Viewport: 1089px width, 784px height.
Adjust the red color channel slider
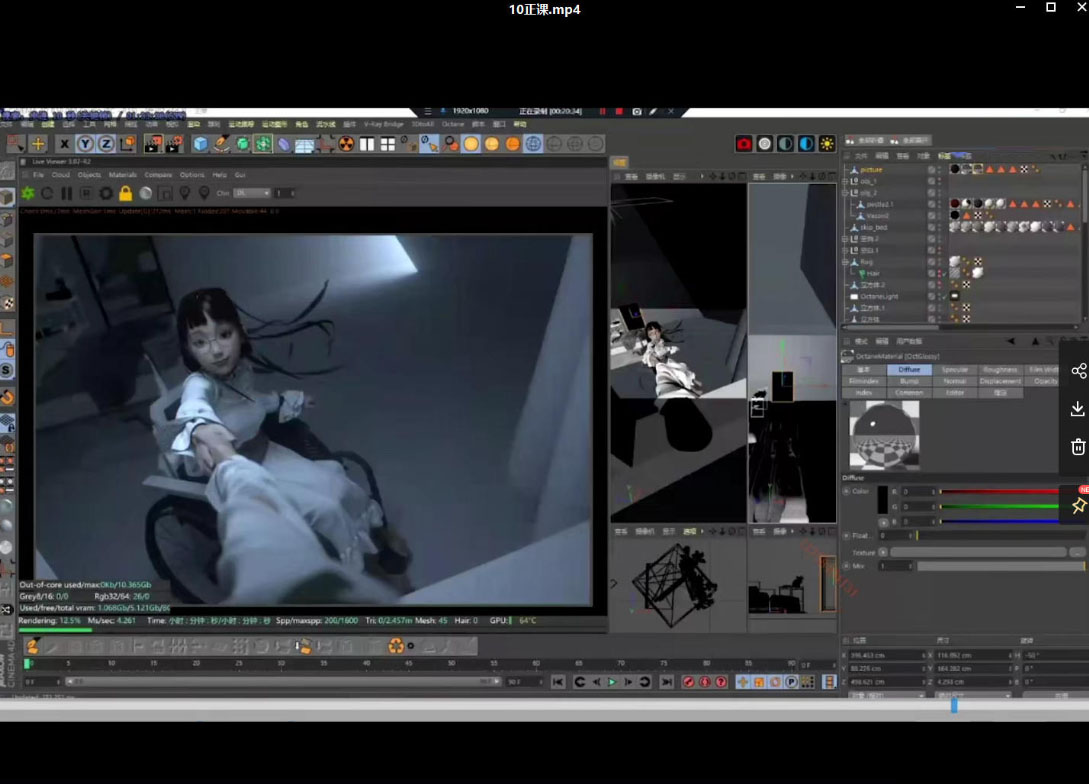point(1000,492)
